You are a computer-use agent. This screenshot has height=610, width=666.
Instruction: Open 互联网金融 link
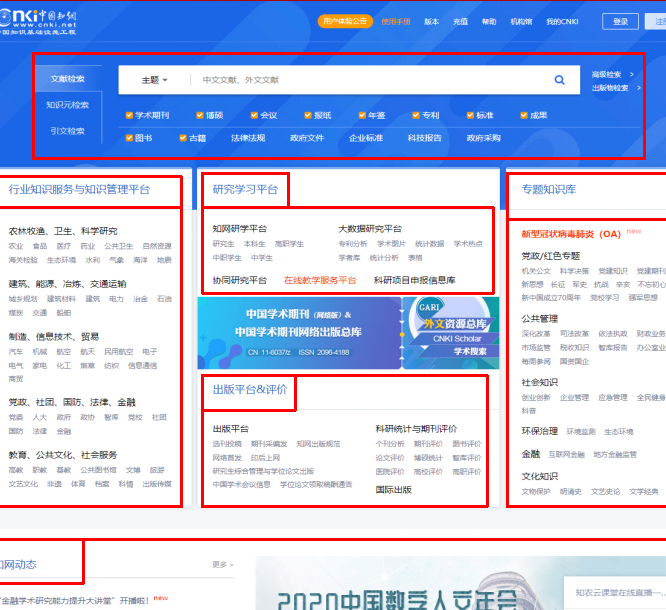567,454
